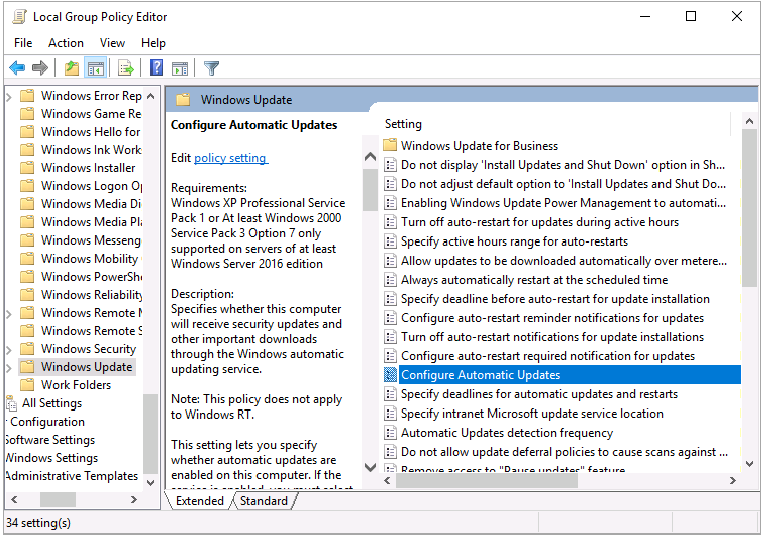Viewport: 763px width, 536px height.
Task: Click the Up one level folder icon
Action: [x=72, y=68]
